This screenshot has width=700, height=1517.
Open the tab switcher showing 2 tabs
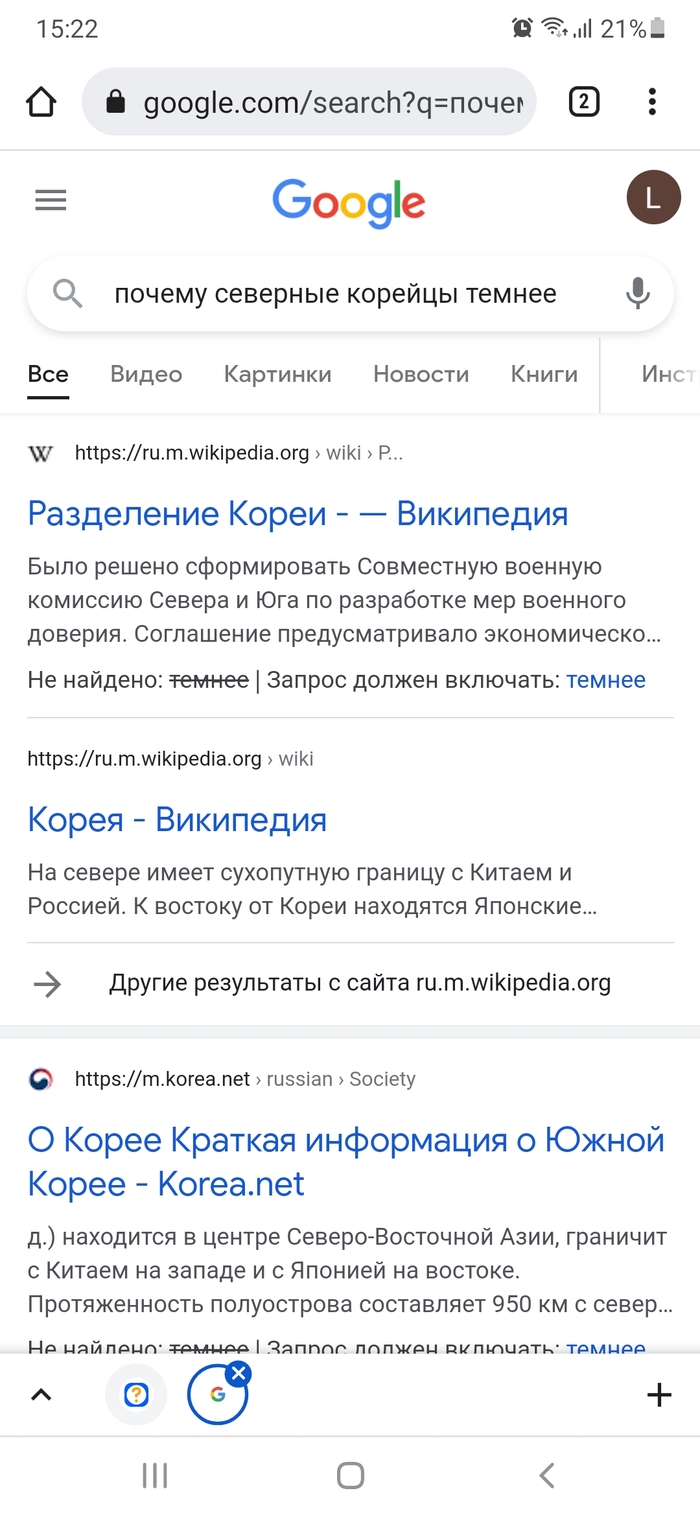pos(584,102)
